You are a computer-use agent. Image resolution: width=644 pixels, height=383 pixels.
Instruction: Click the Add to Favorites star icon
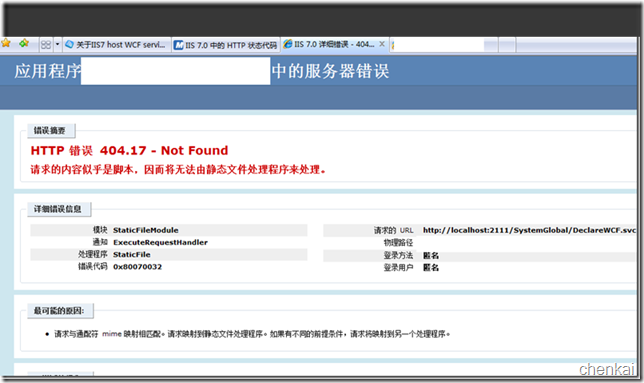(24, 43)
